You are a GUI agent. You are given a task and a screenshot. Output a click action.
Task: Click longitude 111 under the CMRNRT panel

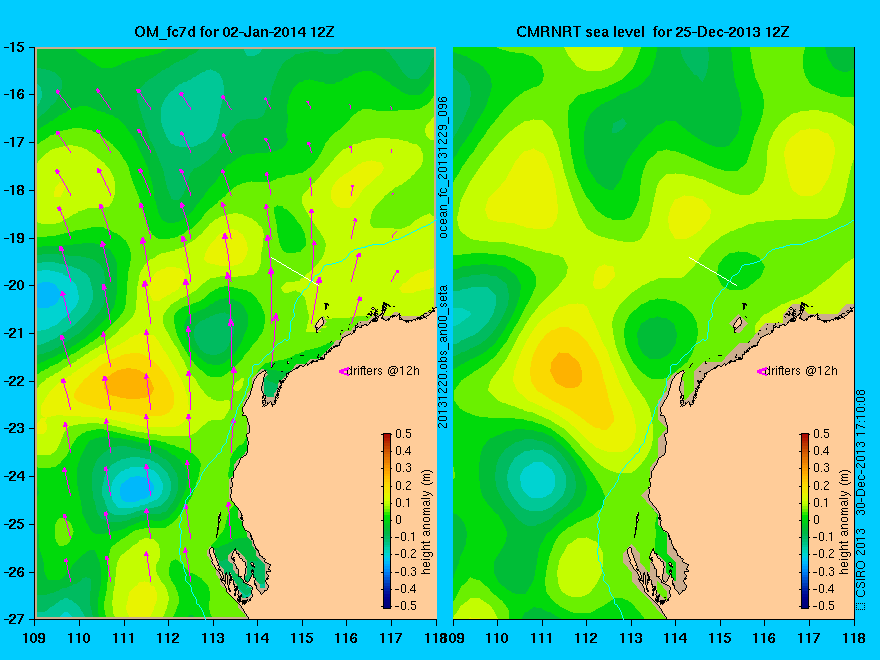click(x=542, y=638)
